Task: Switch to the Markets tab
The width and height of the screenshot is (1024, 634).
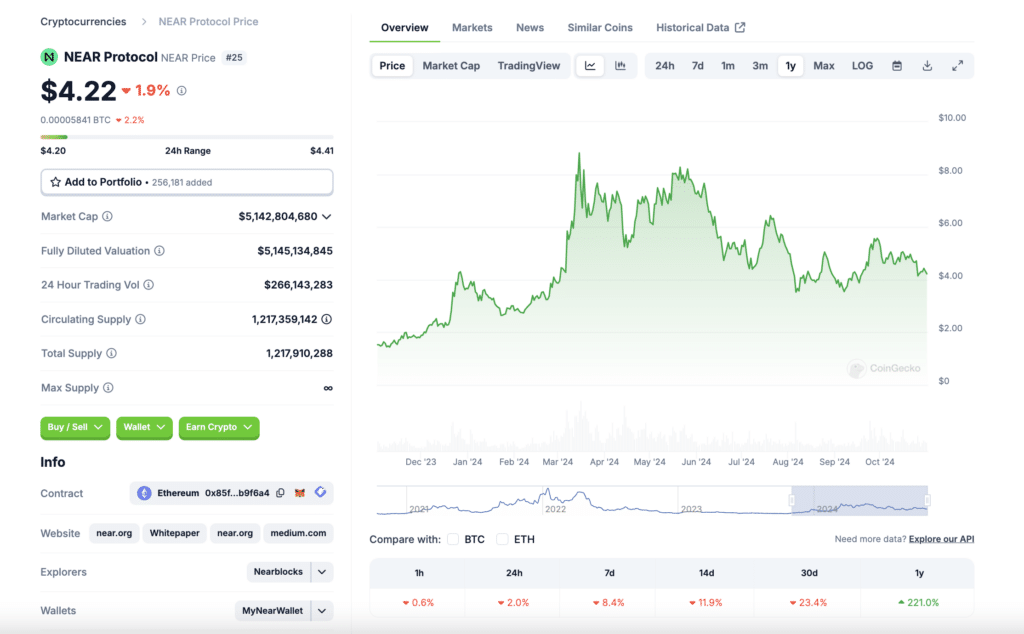Action: (x=472, y=27)
